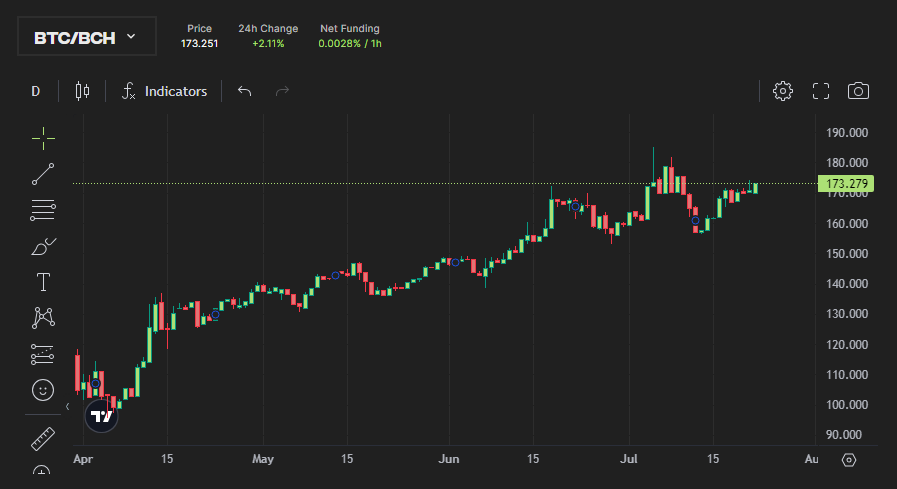897x489 pixels.
Task: Open the BTC/BCH pair selector
Action: click(87, 37)
